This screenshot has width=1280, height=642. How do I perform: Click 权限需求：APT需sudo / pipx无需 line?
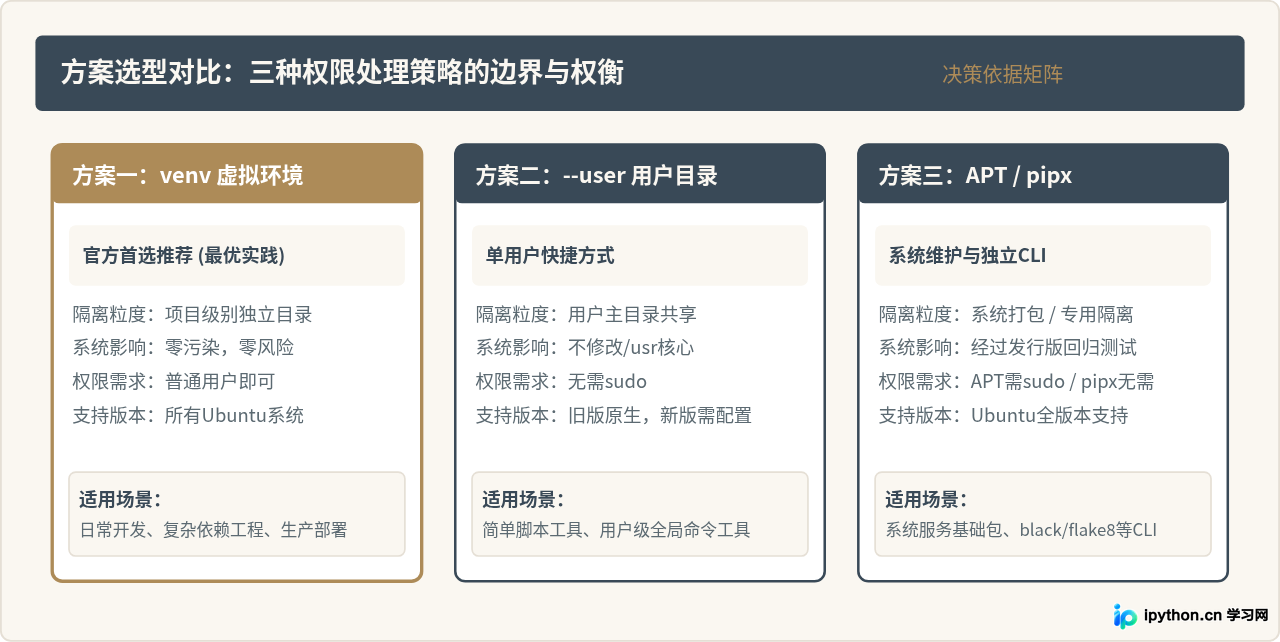tap(1016, 381)
